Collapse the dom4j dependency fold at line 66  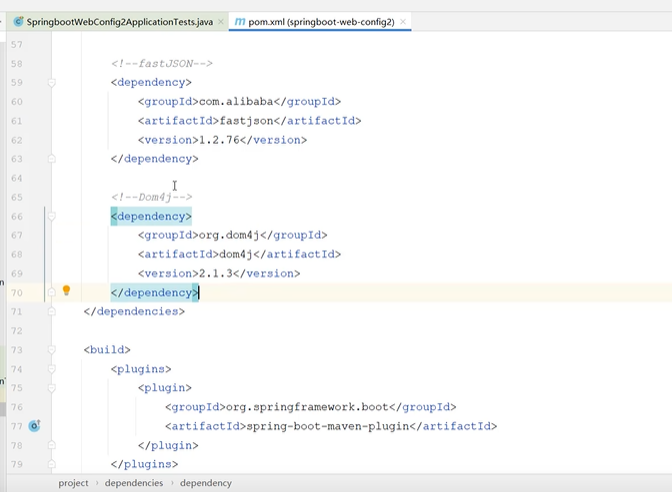tap(51, 216)
